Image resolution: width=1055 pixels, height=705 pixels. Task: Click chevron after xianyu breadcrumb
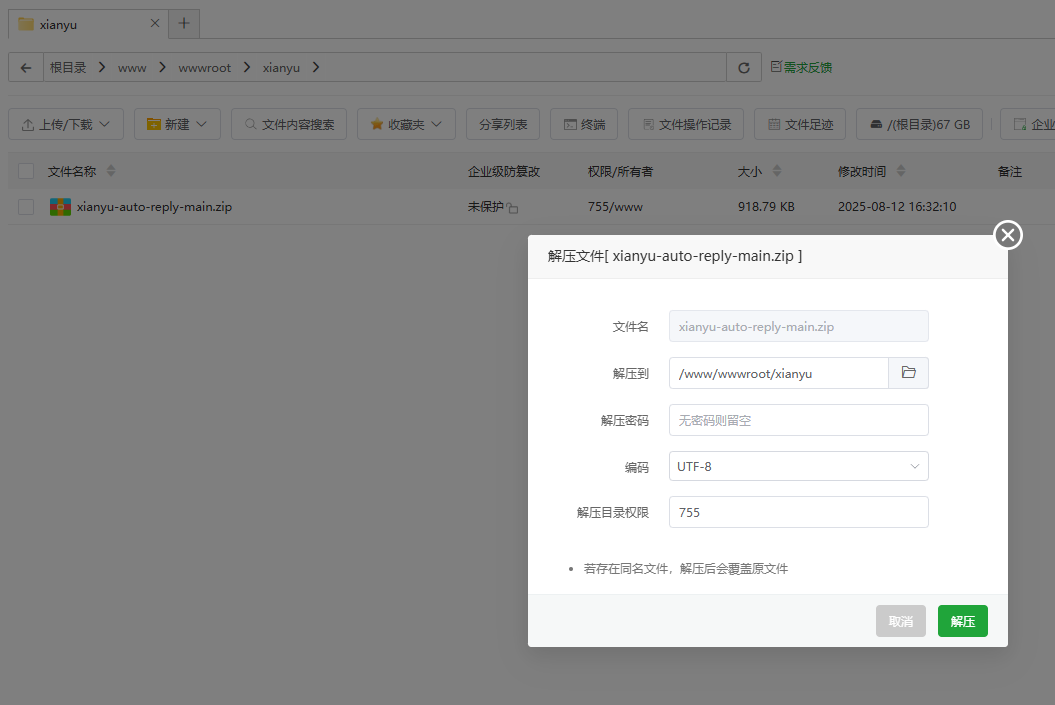(316, 67)
